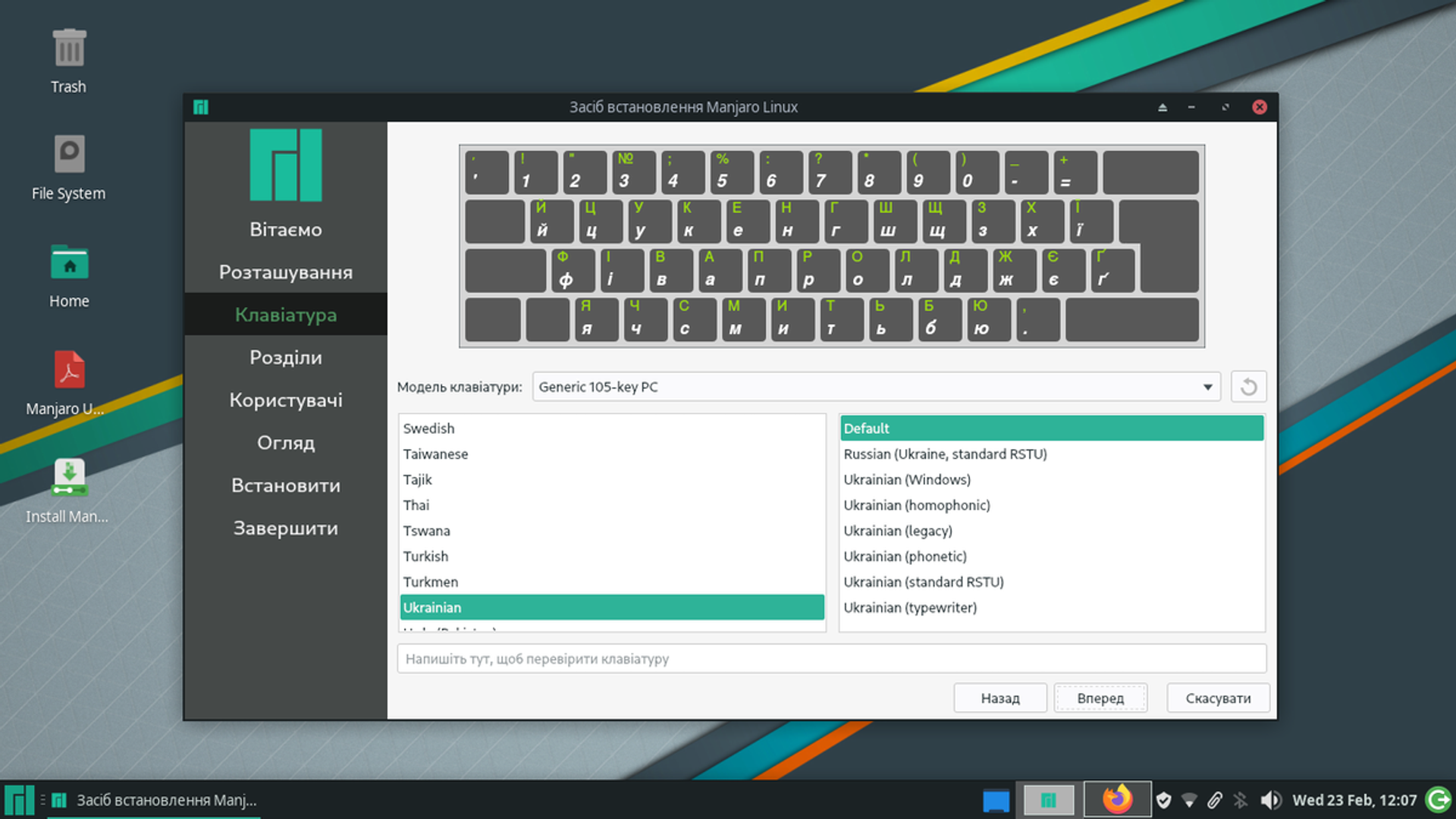The height and width of the screenshot is (819, 1456).
Task: Select the Клавіатура step
Action: 286,314
